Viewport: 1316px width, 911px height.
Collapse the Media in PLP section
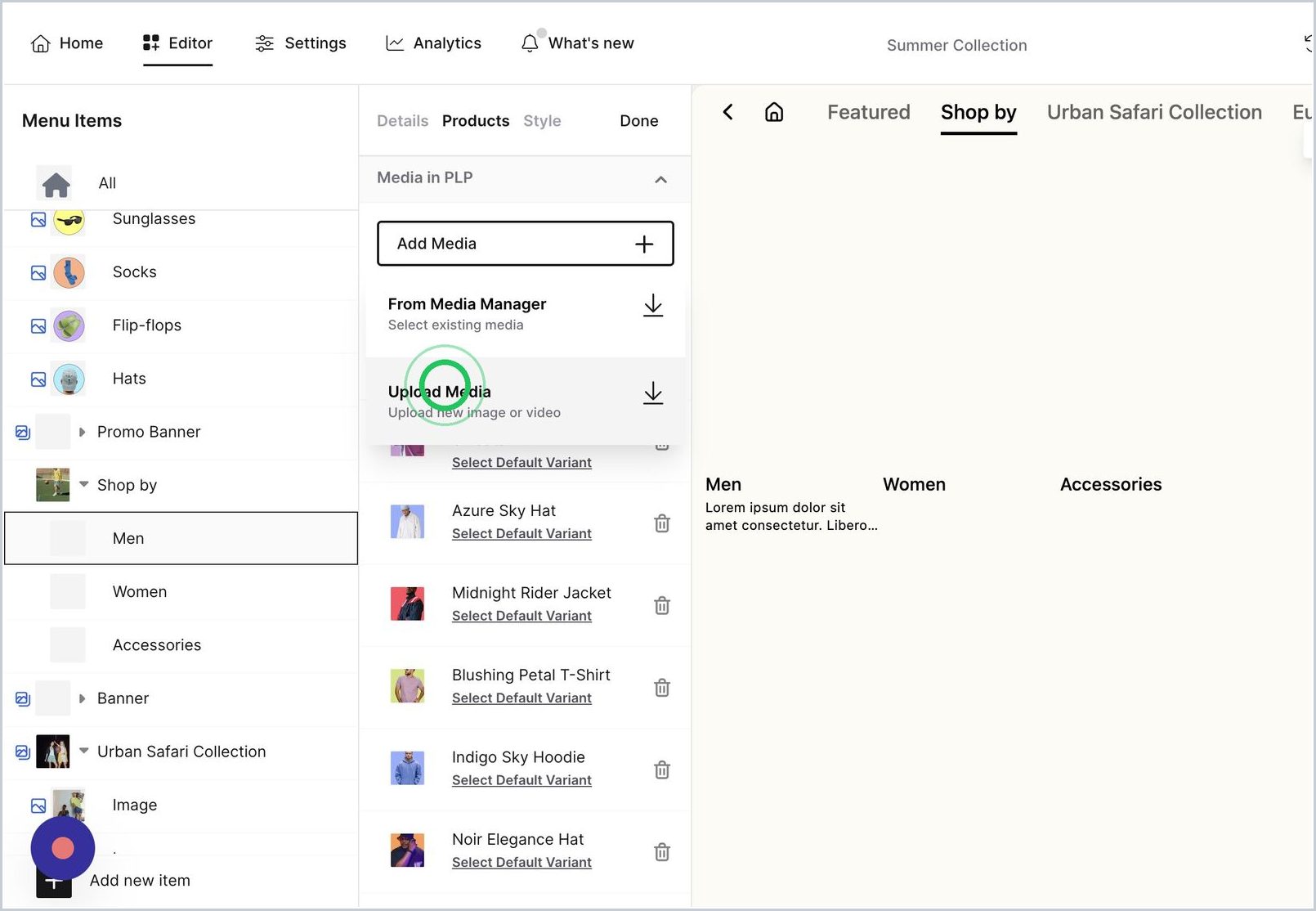[660, 179]
